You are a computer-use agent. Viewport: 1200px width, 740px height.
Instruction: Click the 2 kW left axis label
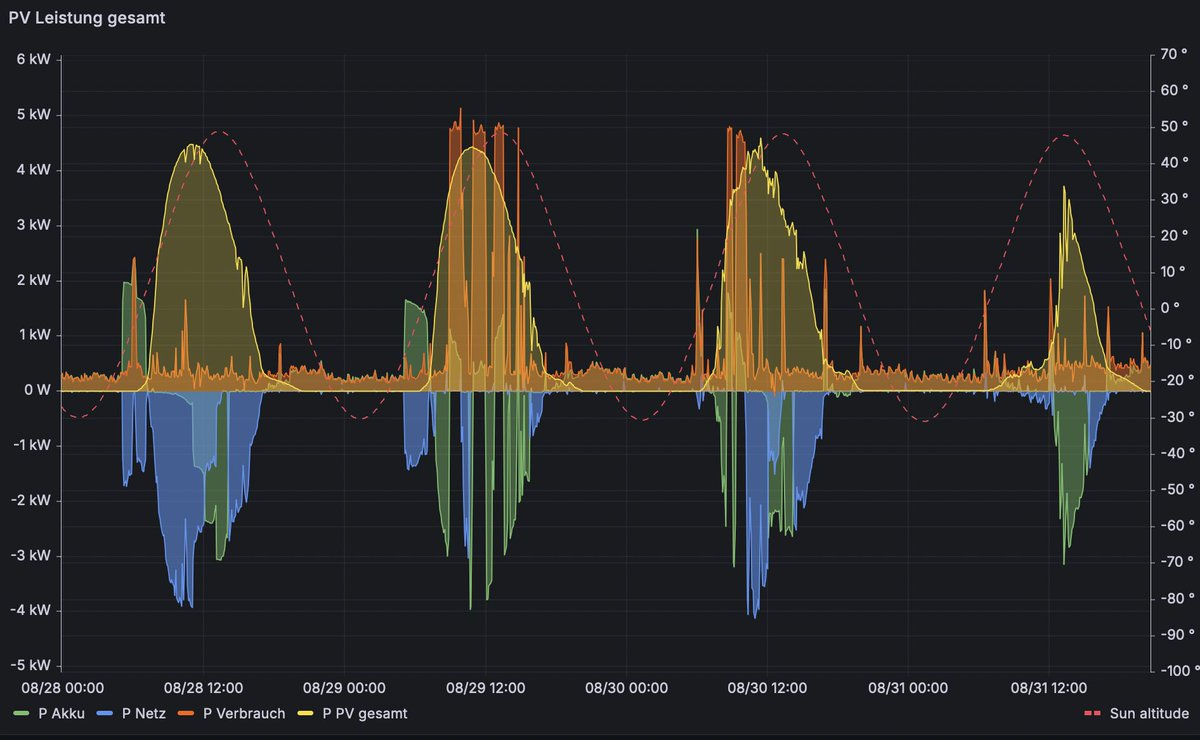[x=35, y=280]
